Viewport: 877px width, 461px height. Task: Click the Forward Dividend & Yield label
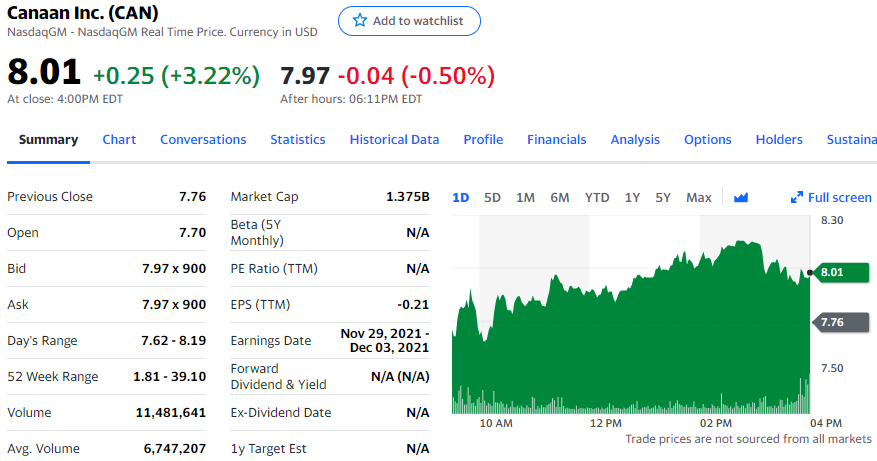click(x=279, y=377)
